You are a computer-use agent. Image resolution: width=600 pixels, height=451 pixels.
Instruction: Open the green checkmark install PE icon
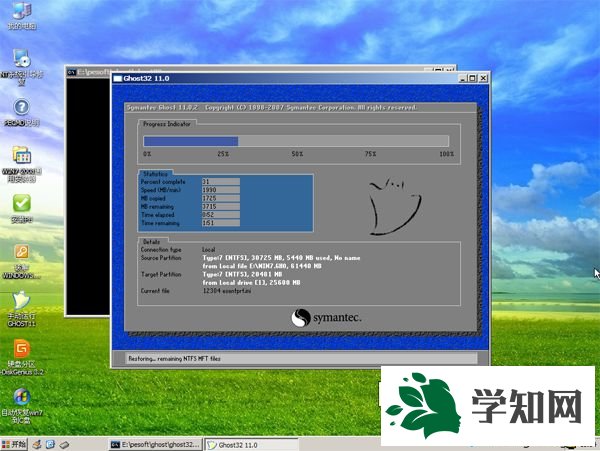tap(21, 208)
